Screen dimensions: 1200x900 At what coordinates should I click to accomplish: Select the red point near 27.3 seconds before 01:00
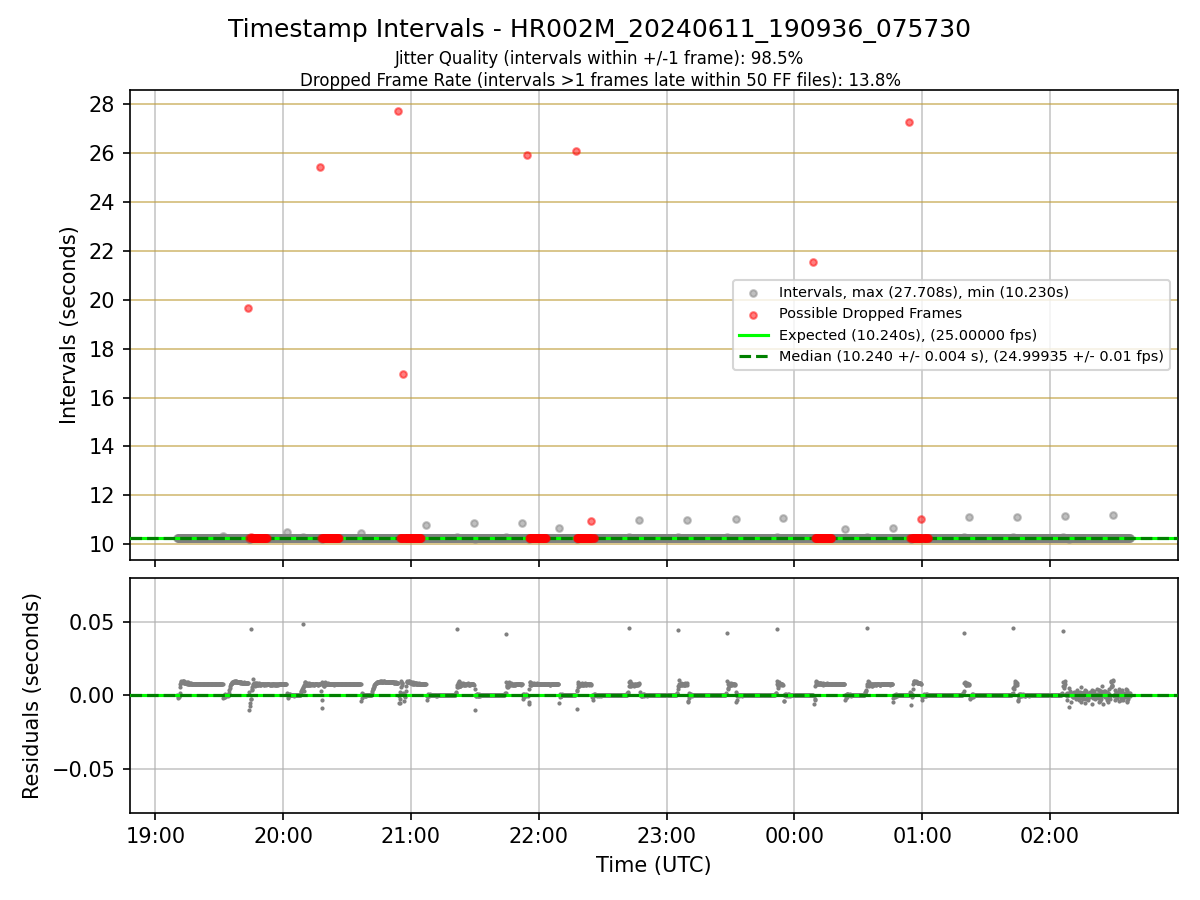[x=909, y=122]
